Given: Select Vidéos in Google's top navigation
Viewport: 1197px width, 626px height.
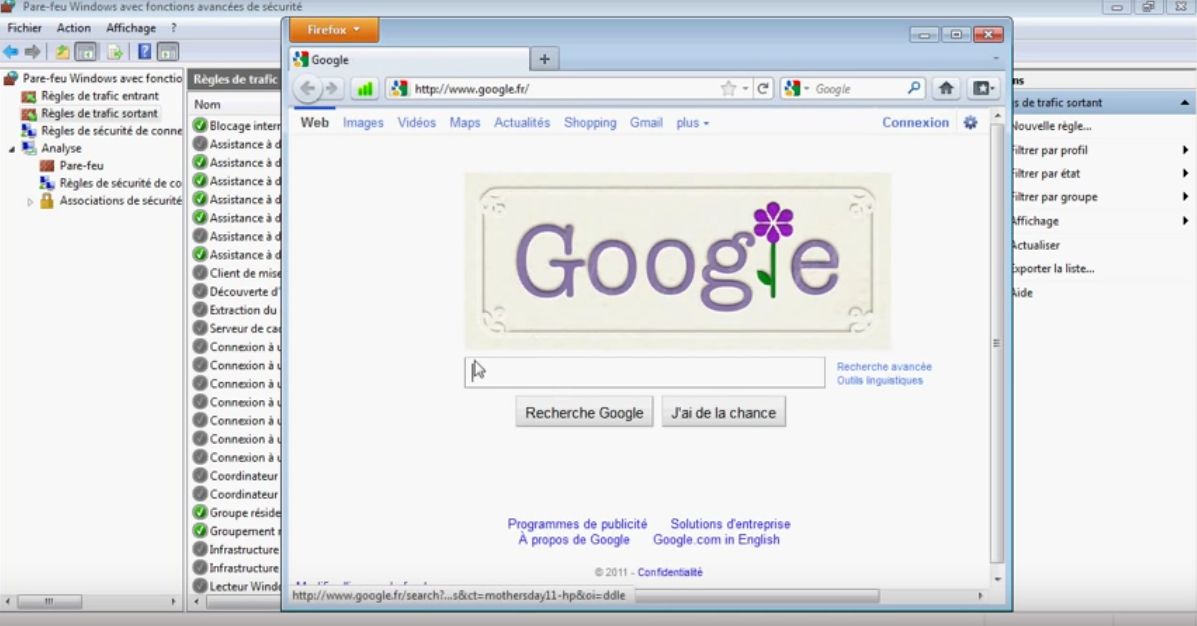Looking at the screenshot, I should tap(416, 122).
